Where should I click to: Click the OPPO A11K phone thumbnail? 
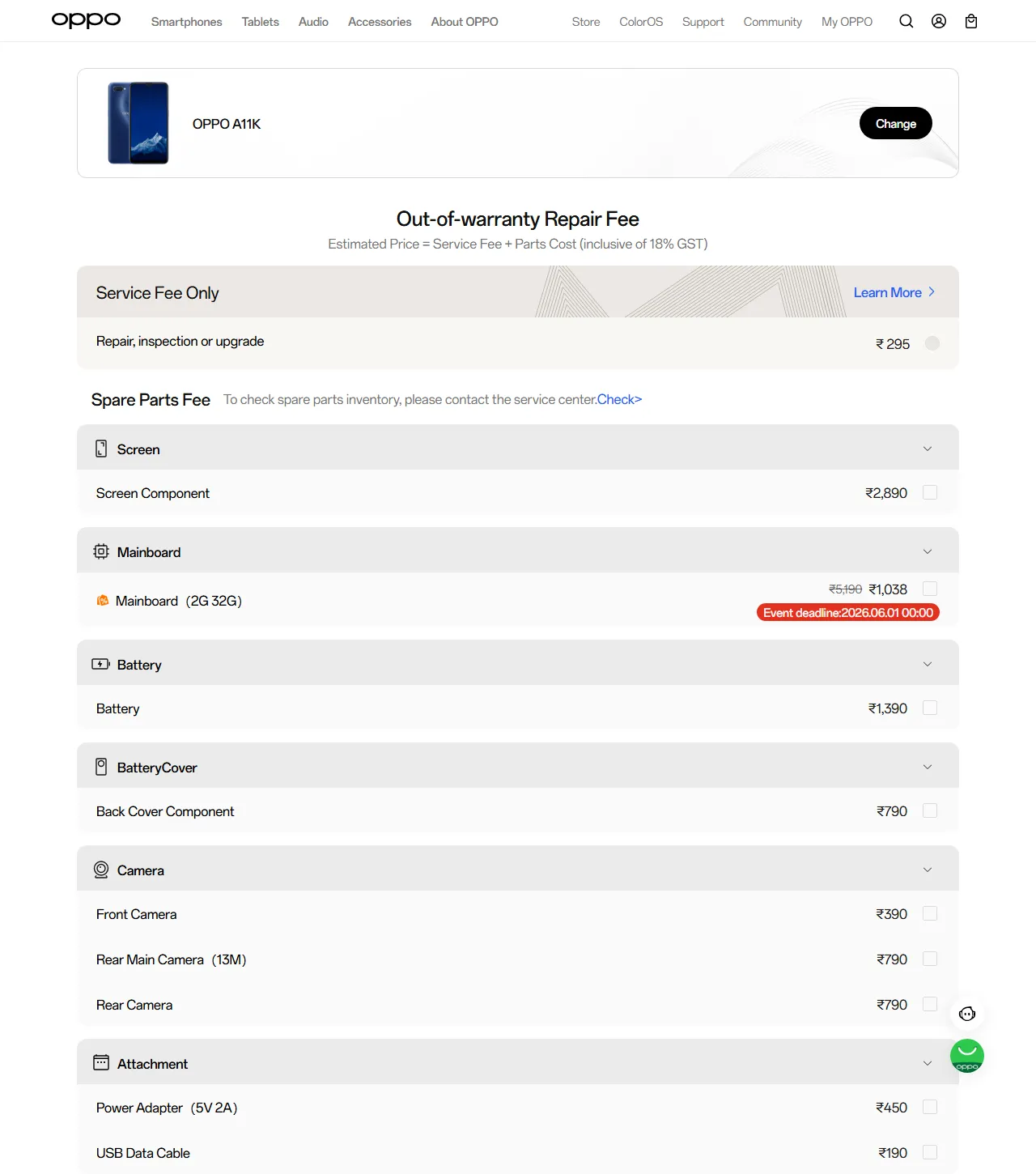coord(138,123)
